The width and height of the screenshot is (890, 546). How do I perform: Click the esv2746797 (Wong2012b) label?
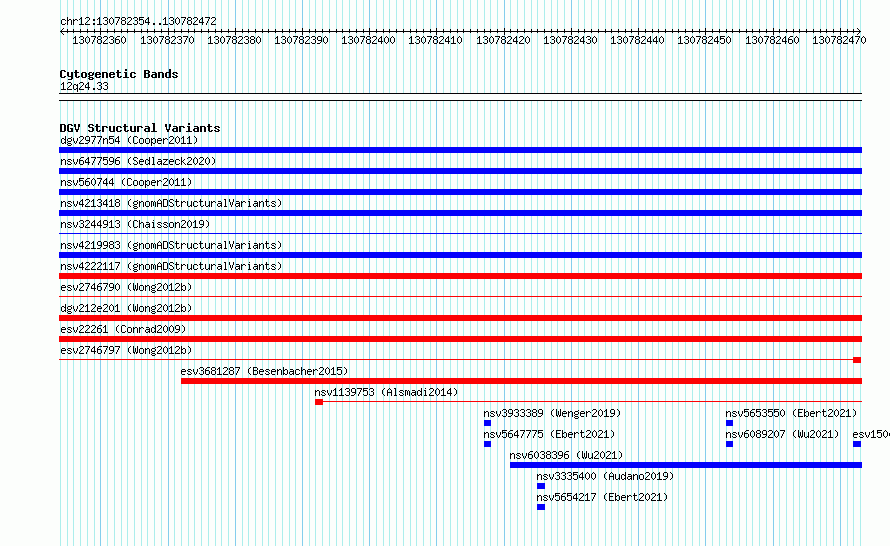tap(126, 350)
